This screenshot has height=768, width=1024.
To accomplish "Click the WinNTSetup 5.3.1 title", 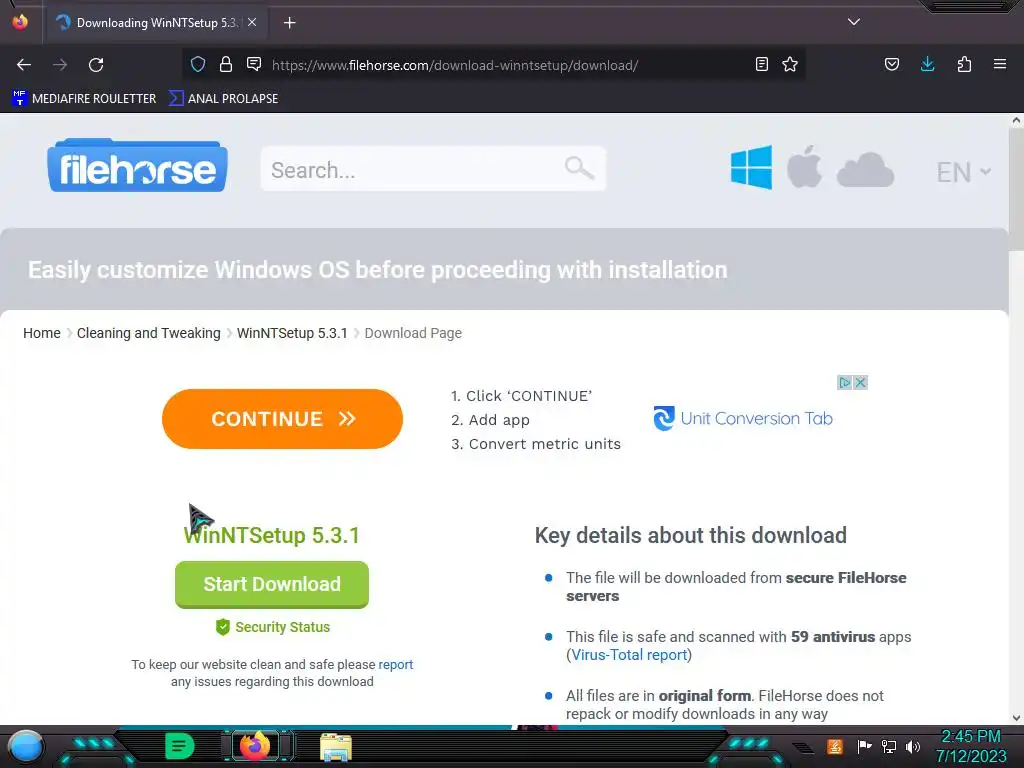I will 272,536.
